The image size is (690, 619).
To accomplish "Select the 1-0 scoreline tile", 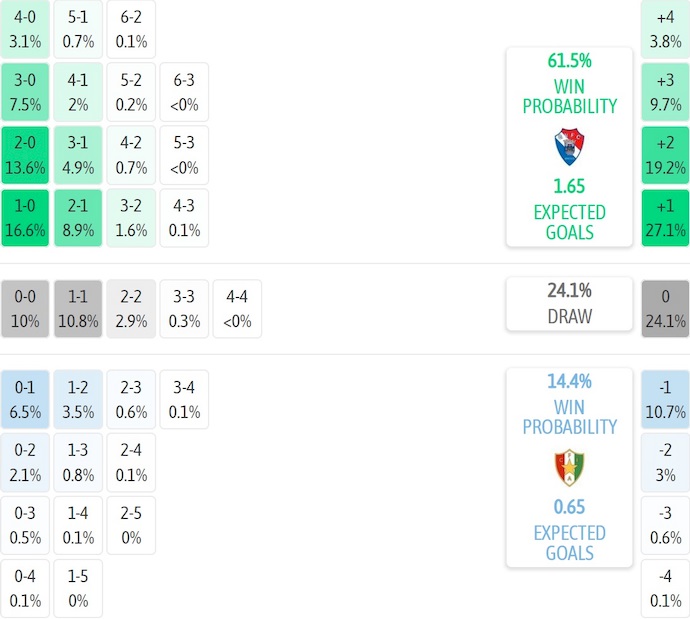I will tap(26, 218).
